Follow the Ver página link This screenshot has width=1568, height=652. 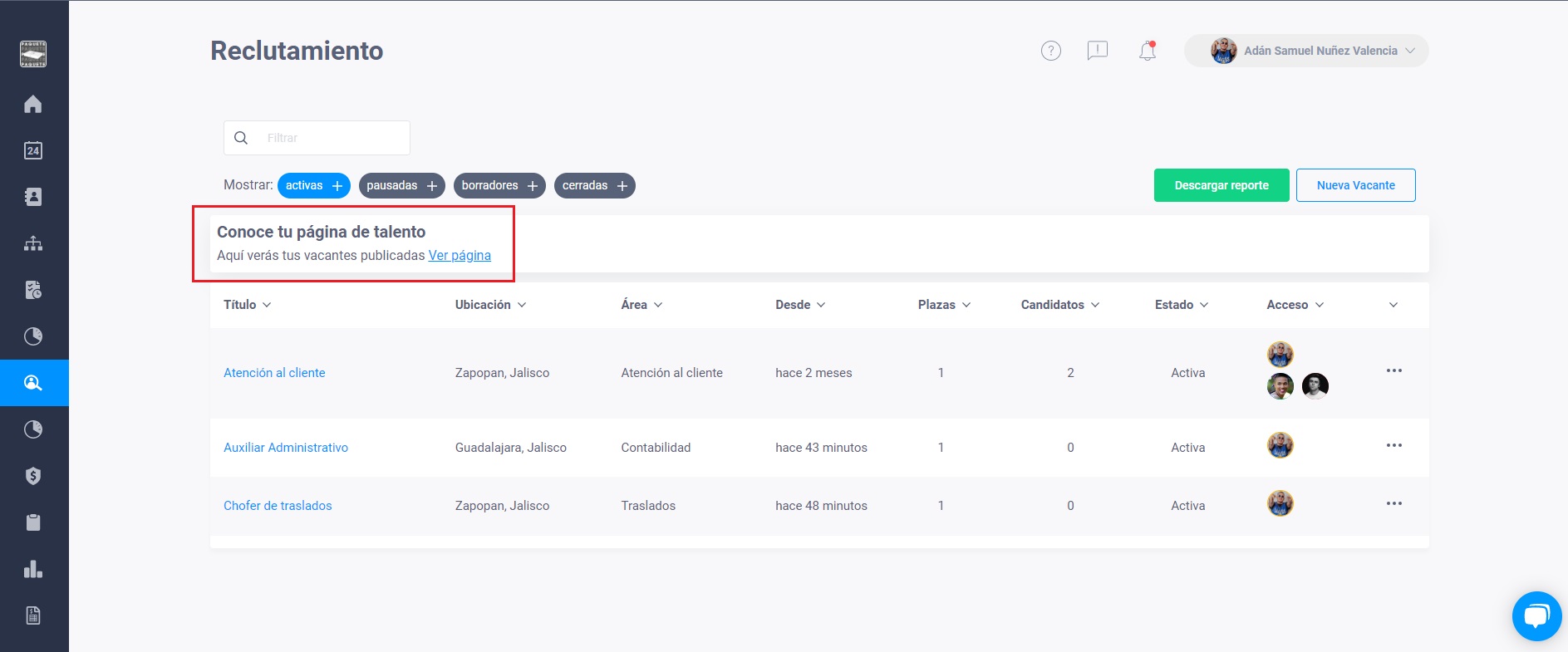(460, 256)
